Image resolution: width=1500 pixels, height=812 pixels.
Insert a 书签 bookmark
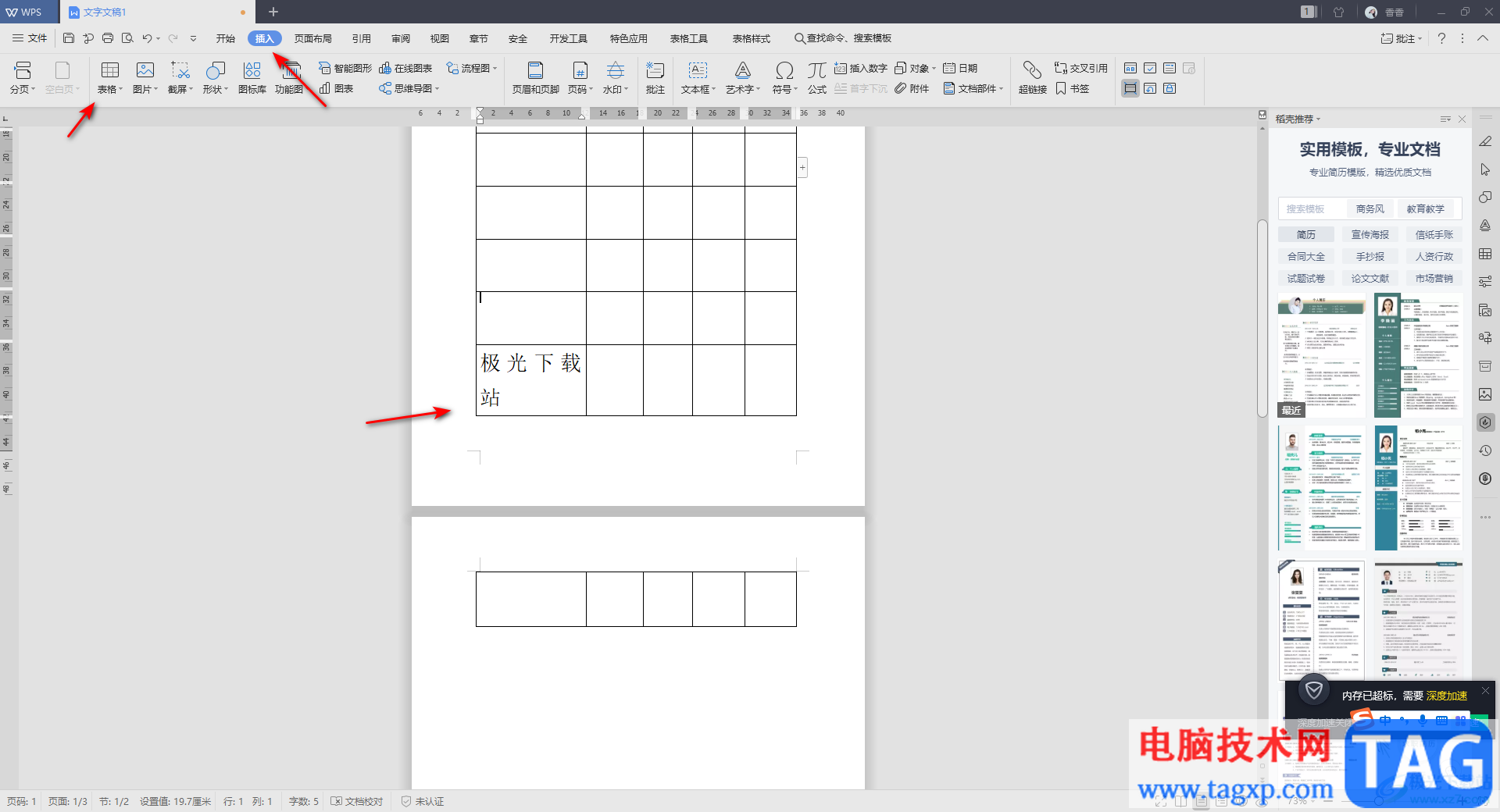coord(1073,89)
